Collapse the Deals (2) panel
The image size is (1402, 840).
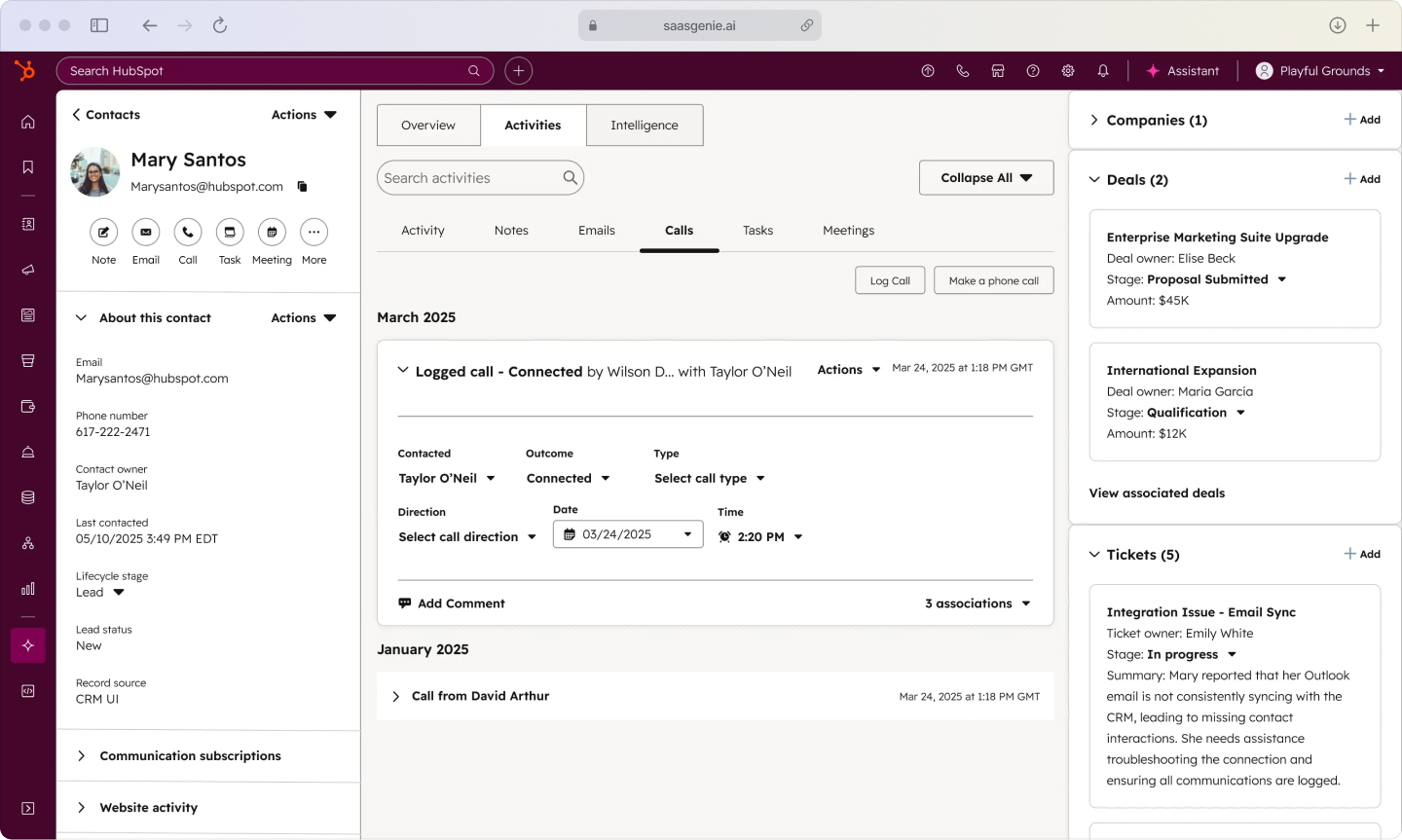(1094, 179)
